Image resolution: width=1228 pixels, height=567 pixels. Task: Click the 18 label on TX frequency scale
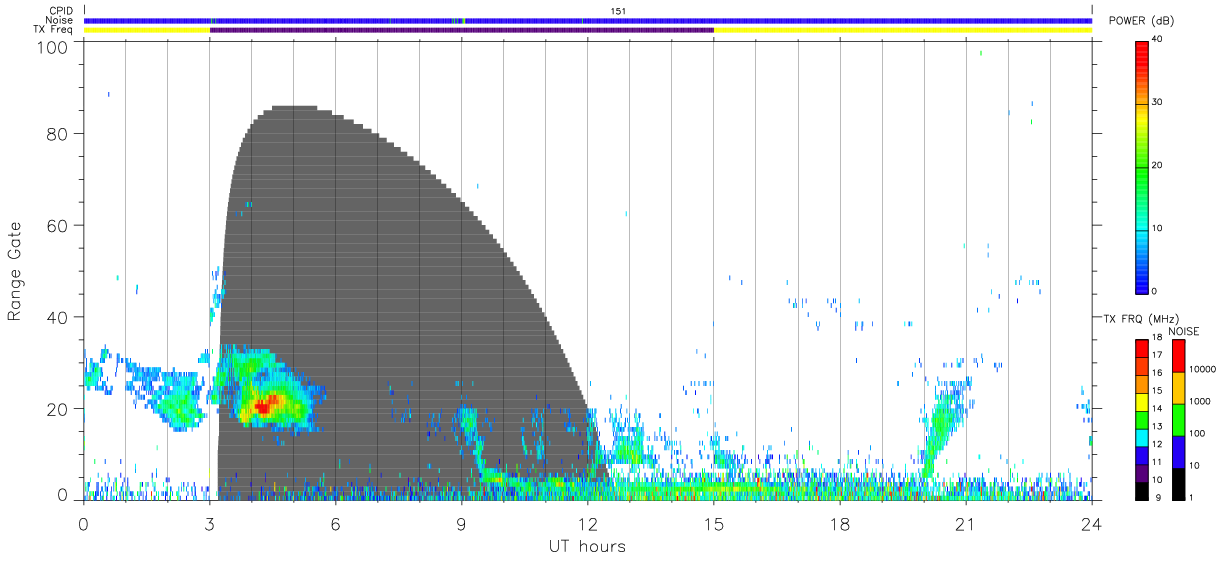pyautogui.click(x=1156, y=338)
